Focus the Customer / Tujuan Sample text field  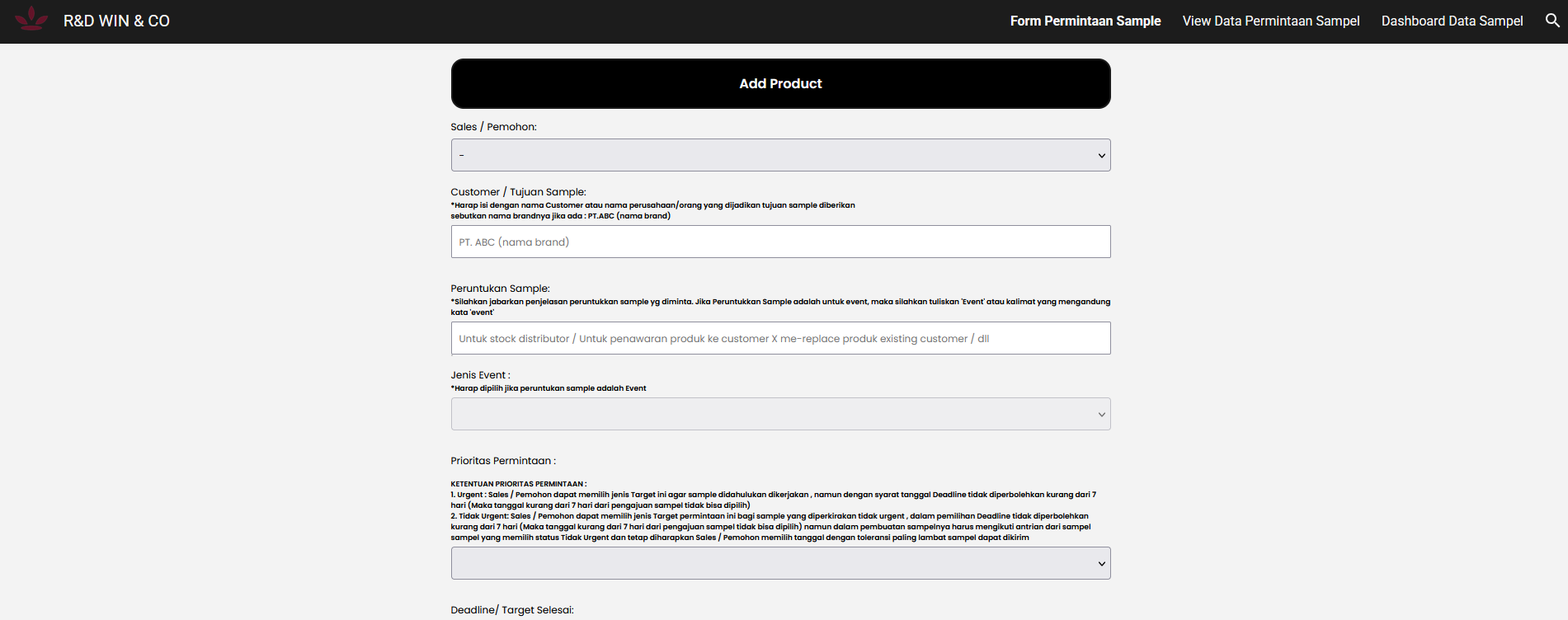(780, 242)
